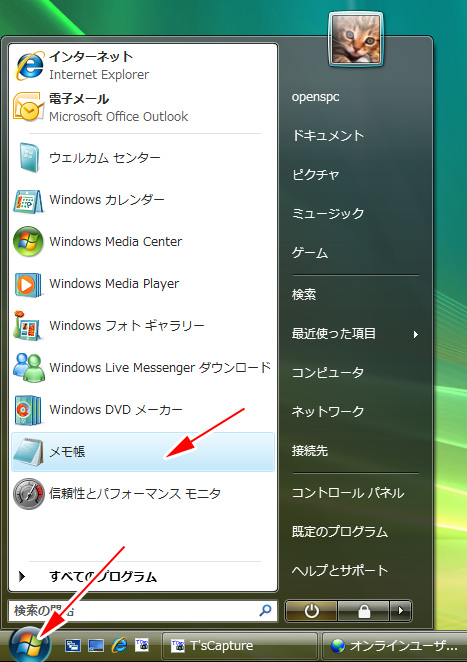467x662 pixels.
Task: Launch Windows Media Center
Action: point(143,241)
